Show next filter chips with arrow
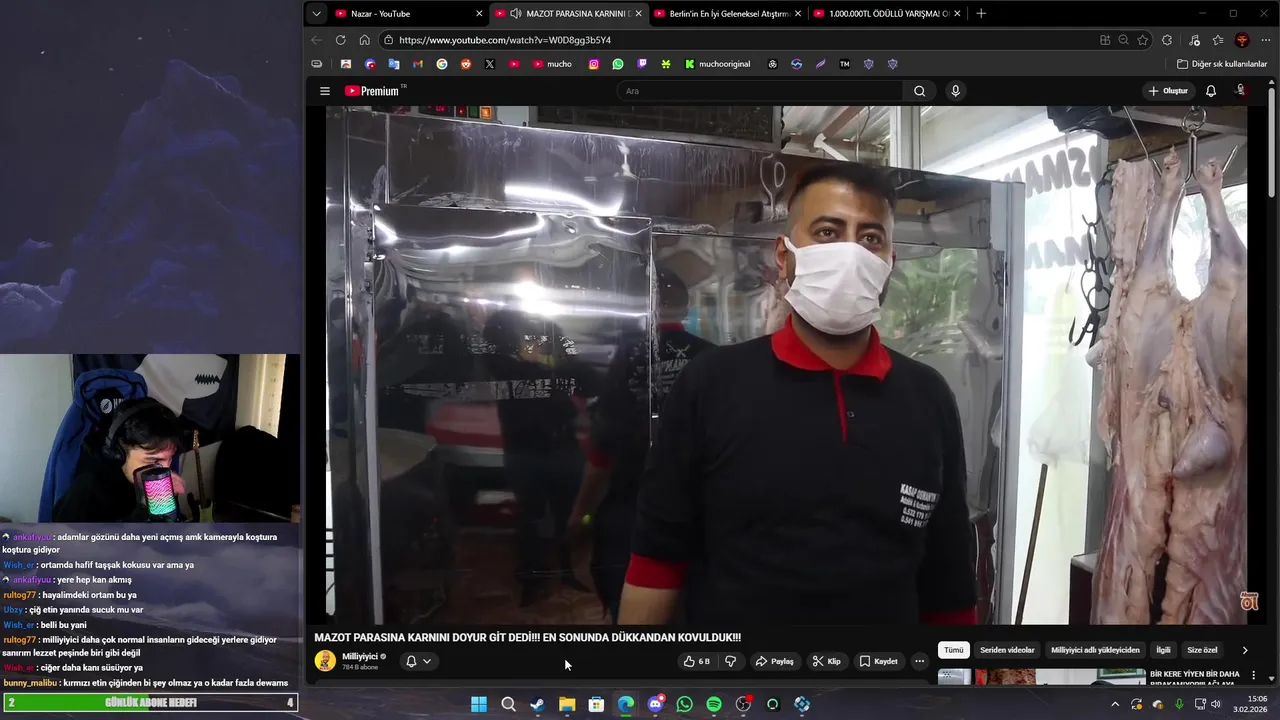This screenshot has height=720, width=1280. [1244, 650]
